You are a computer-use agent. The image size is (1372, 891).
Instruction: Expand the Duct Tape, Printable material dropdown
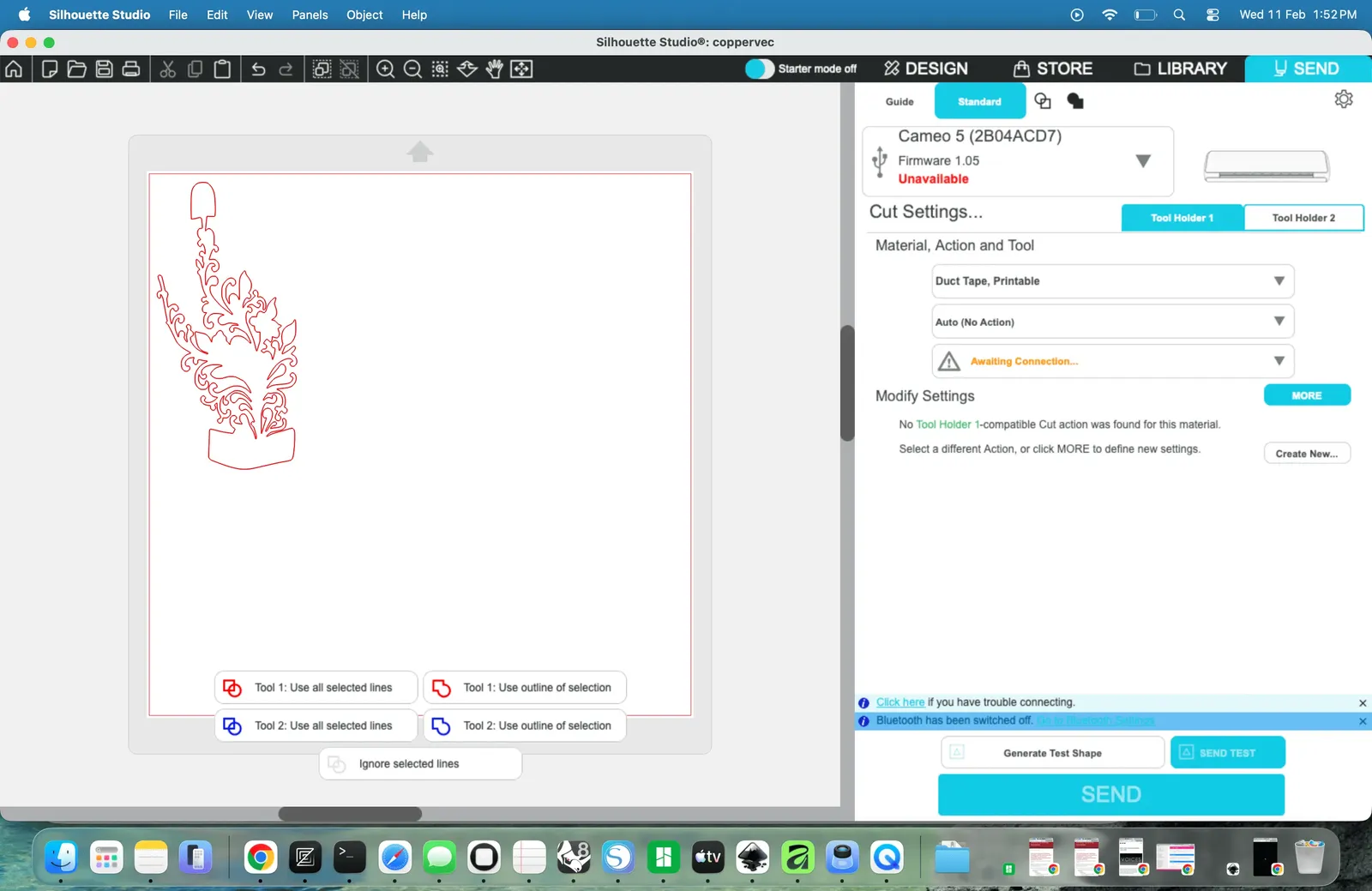(1112, 281)
